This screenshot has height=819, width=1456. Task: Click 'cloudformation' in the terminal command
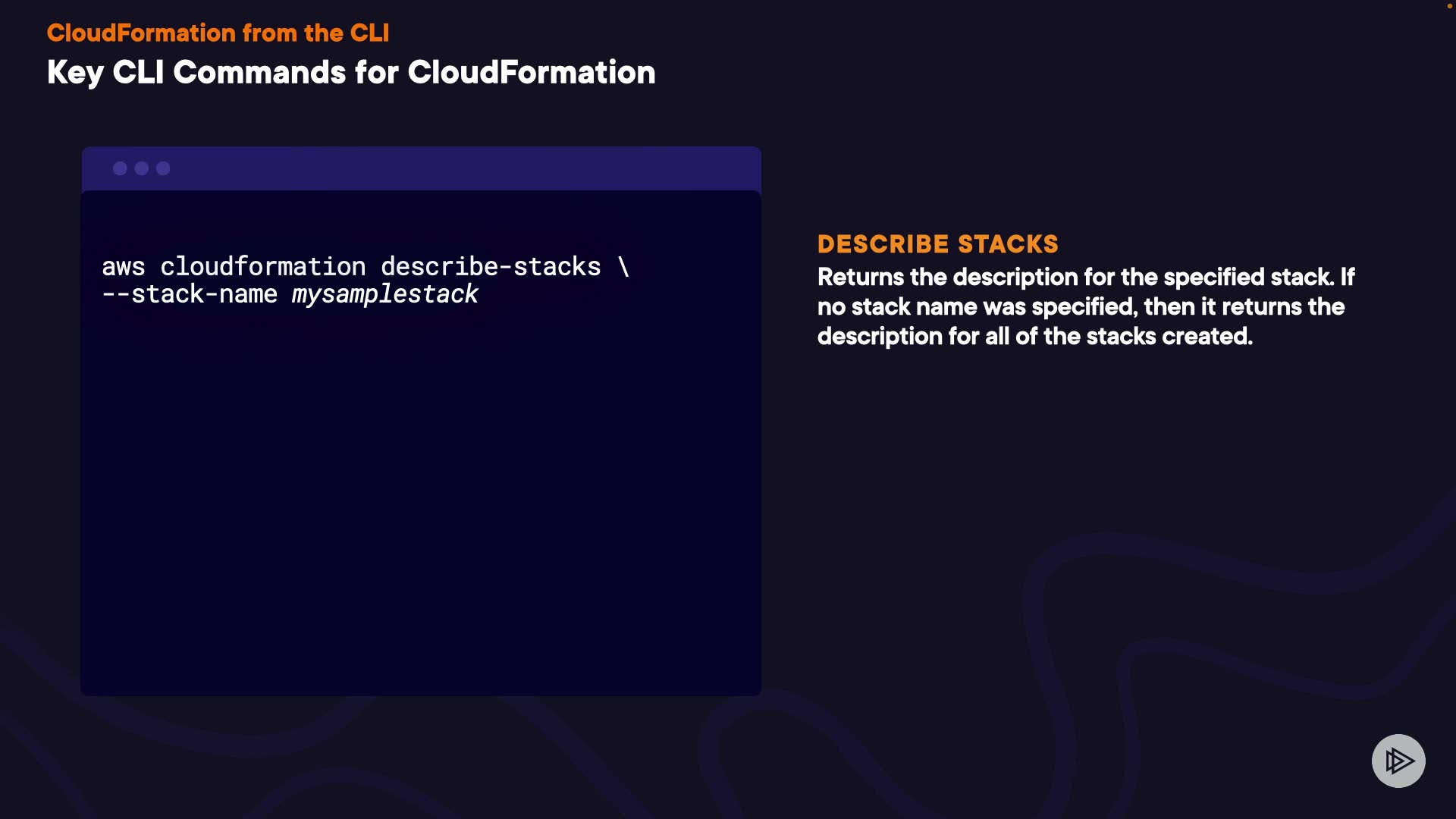tap(262, 267)
